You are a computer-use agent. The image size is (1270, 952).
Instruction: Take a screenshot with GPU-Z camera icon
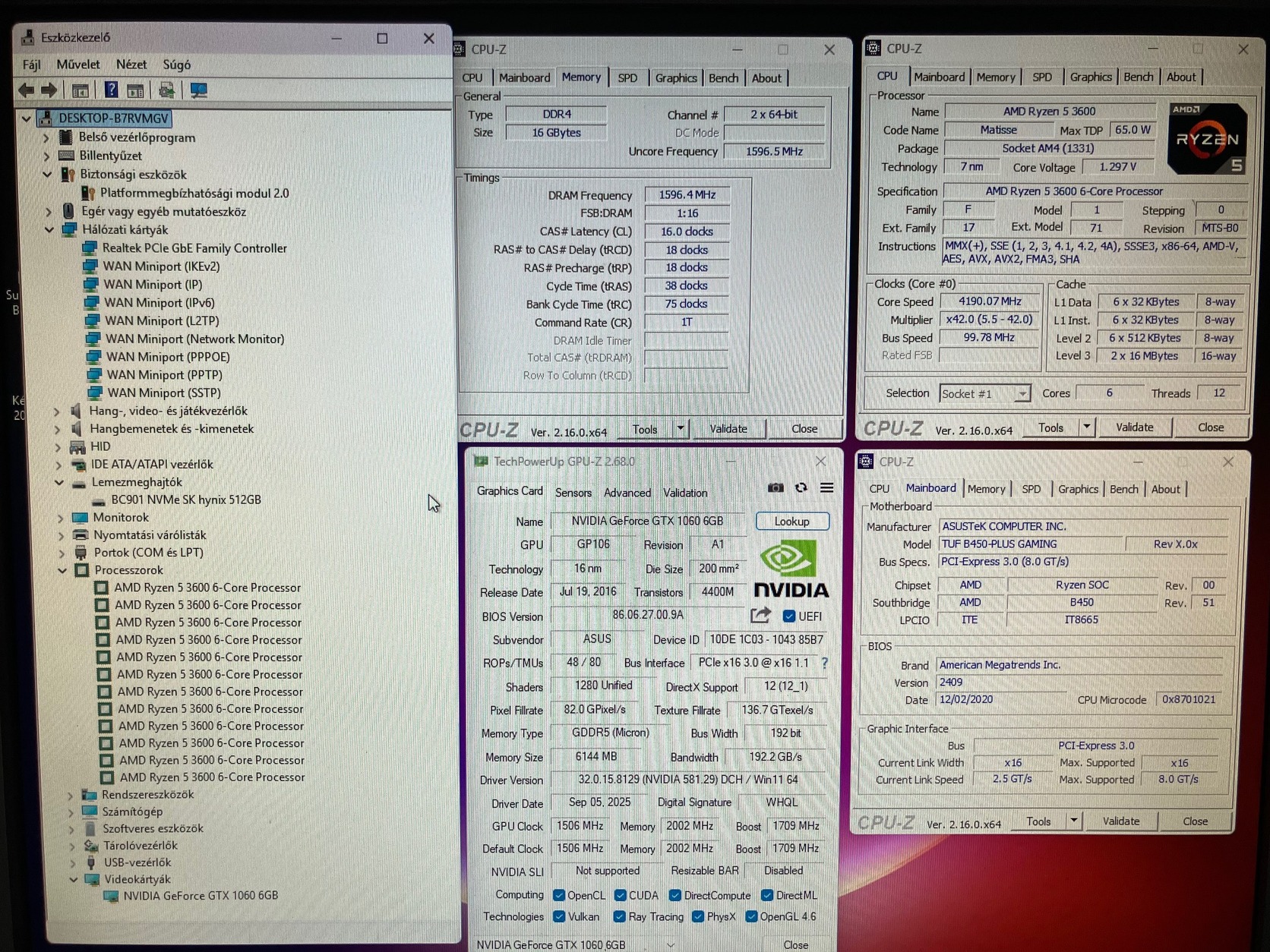[x=775, y=488]
